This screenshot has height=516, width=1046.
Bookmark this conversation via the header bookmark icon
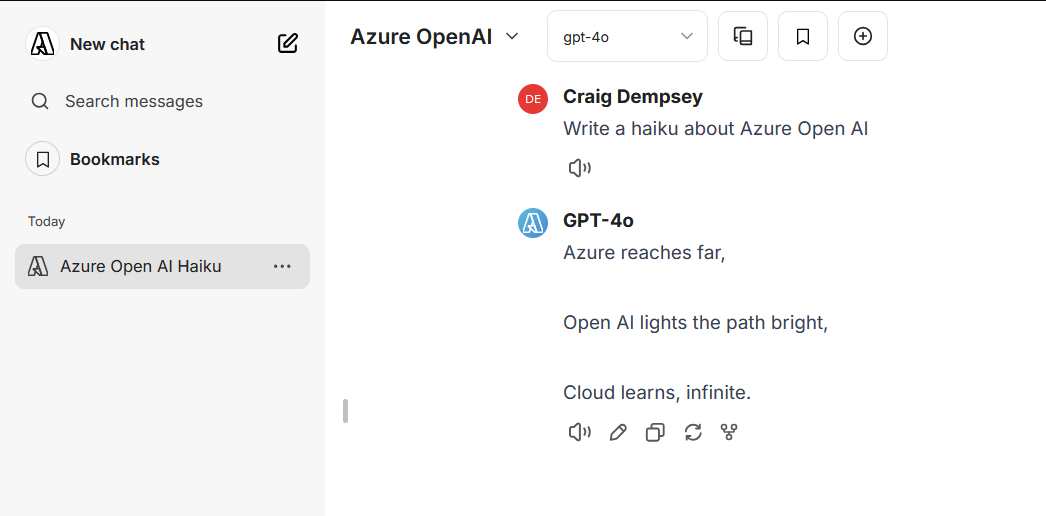point(803,36)
